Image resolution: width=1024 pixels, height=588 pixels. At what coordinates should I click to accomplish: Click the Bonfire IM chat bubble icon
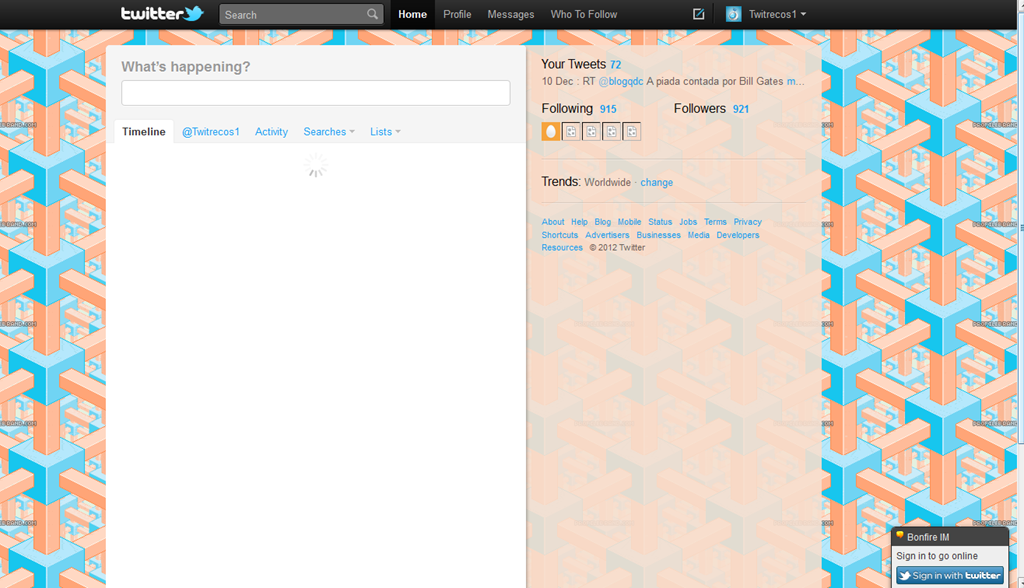pyautogui.click(x=899, y=536)
